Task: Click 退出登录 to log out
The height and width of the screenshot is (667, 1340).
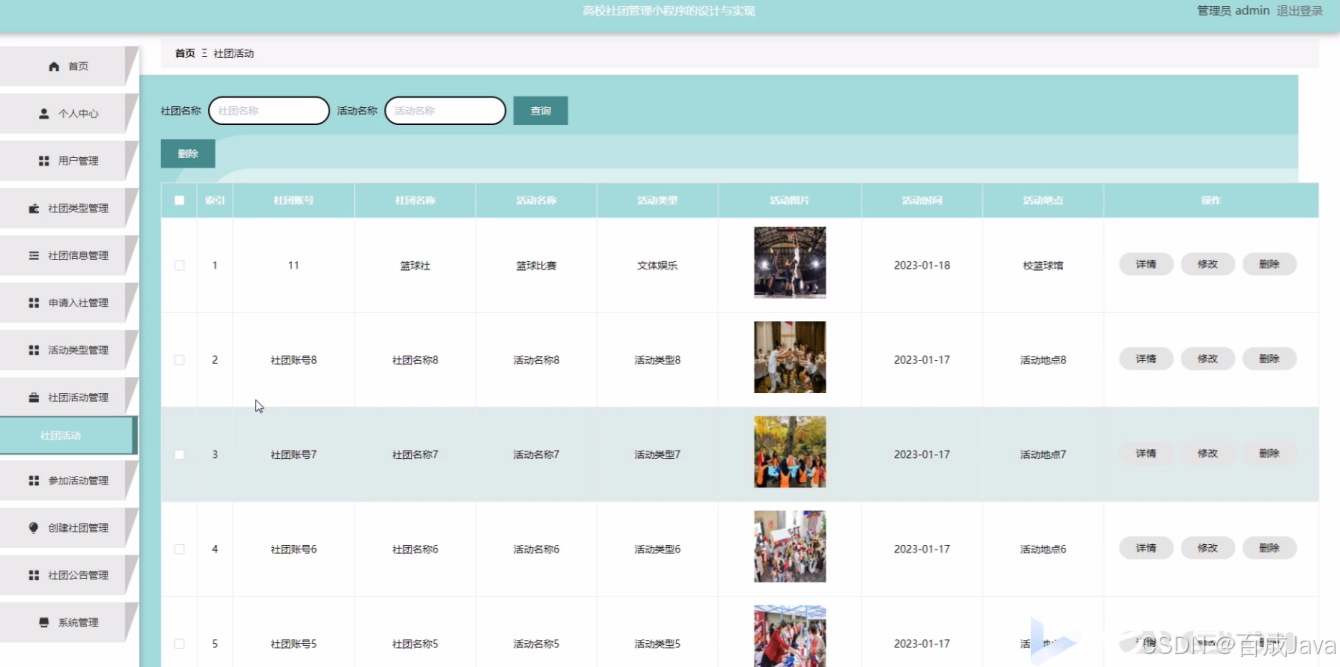Action: pos(1300,11)
